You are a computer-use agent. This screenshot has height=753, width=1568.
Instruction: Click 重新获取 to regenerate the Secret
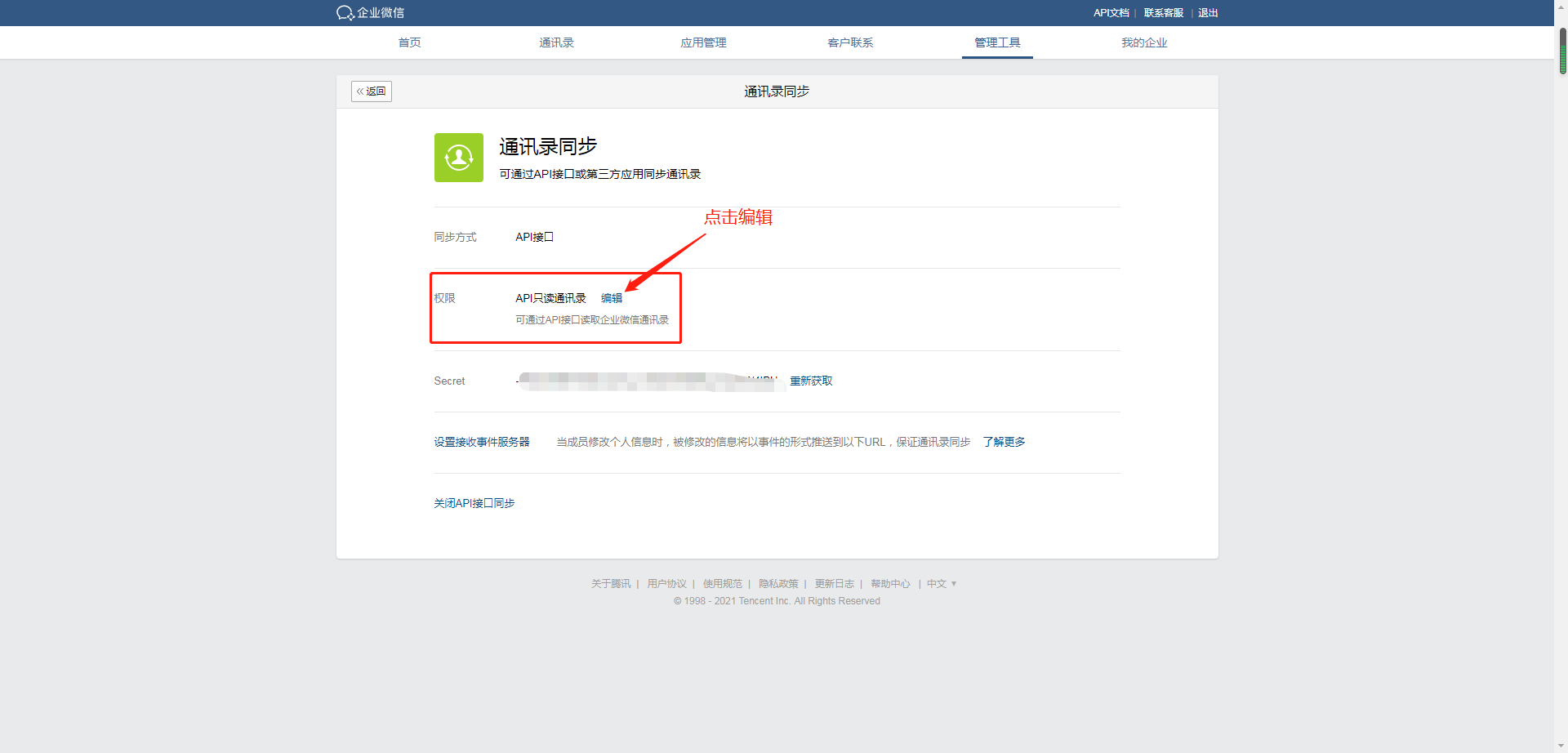click(x=811, y=381)
